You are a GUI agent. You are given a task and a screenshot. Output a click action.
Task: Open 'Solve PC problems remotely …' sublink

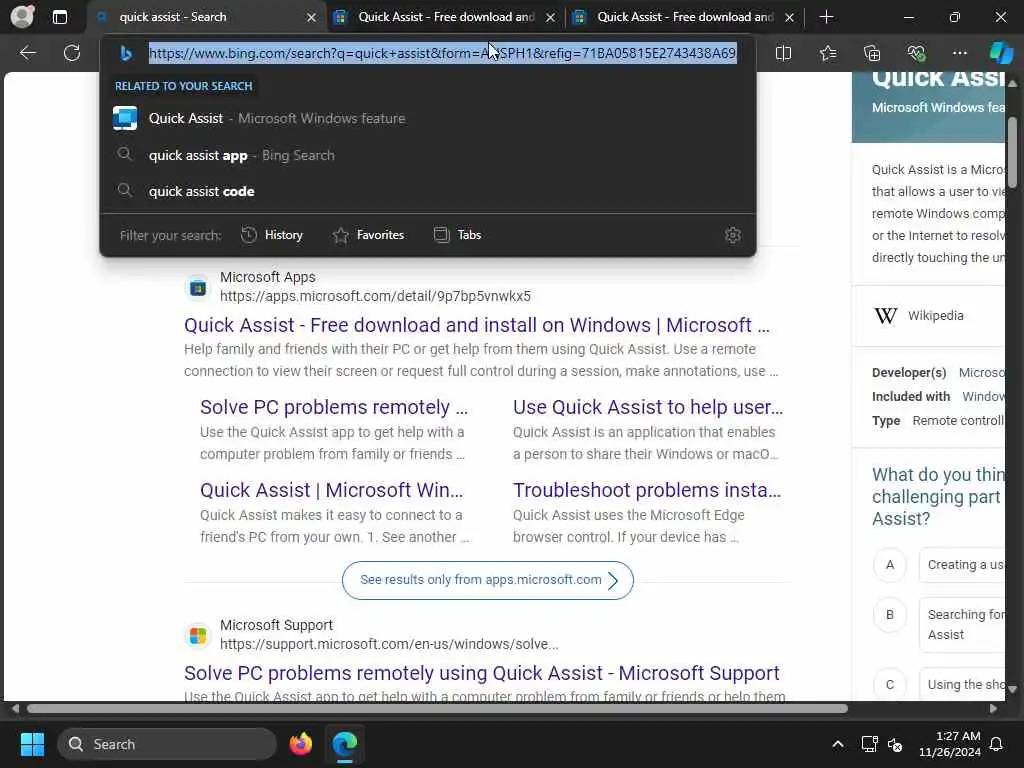334,408
